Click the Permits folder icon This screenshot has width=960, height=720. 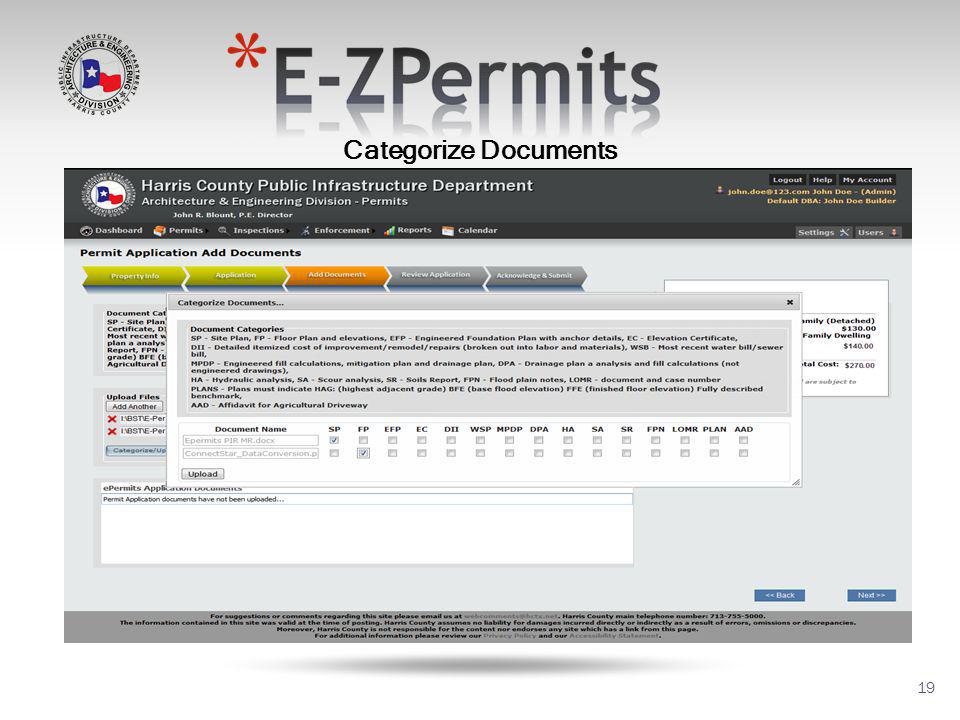160,231
